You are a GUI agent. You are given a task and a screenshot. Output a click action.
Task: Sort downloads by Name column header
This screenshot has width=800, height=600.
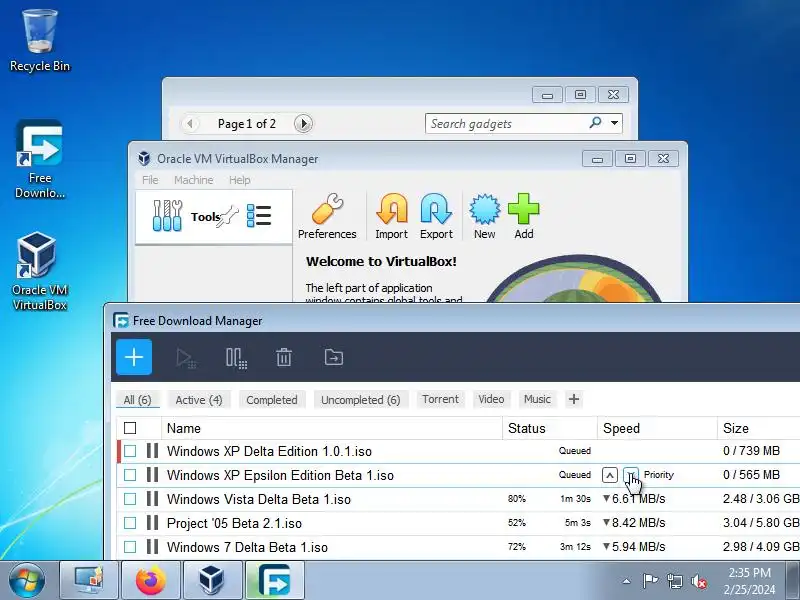332,428
